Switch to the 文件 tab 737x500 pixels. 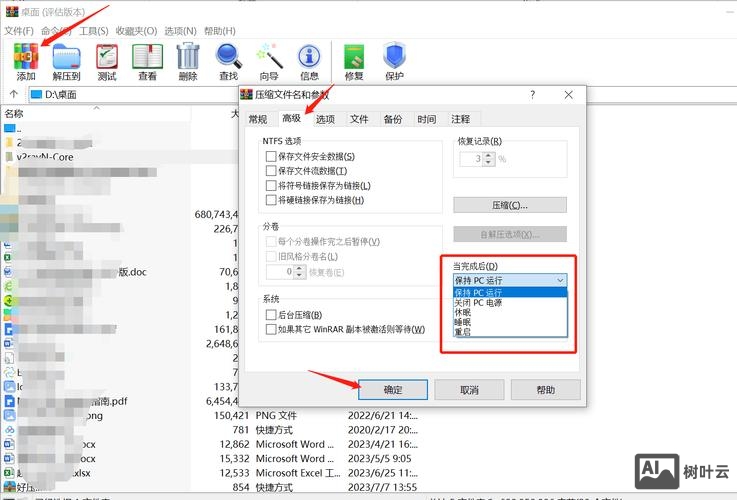click(359, 119)
